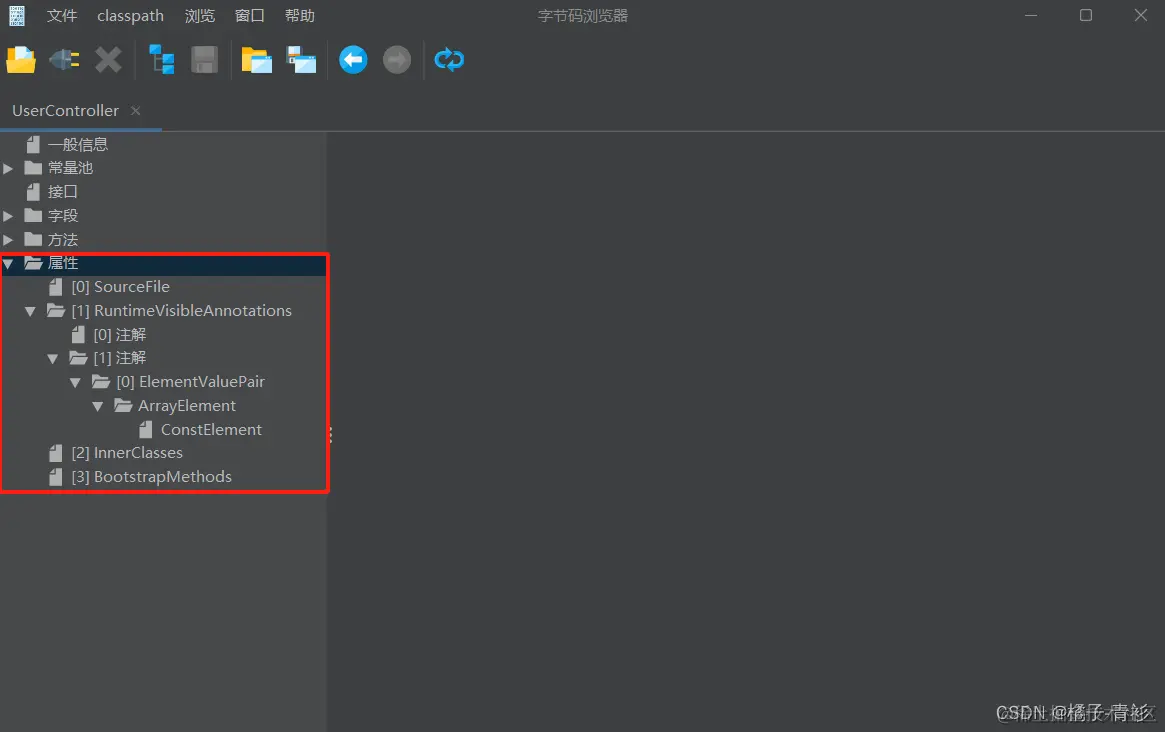This screenshot has width=1165, height=732.
Task: Click the file icon beside 一般信息
Action: (x=33, y=144)
